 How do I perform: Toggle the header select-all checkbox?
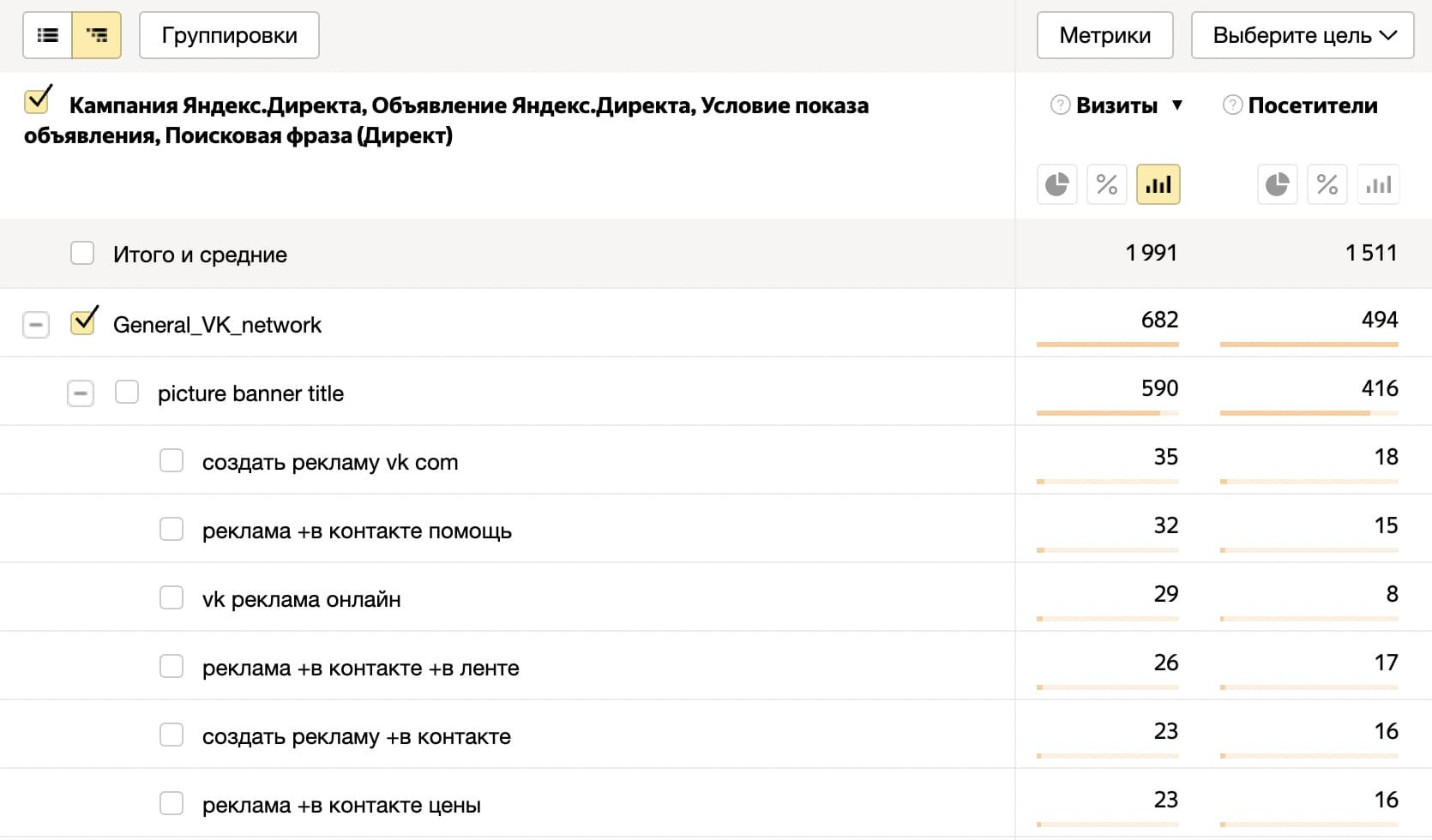(37, 100)
